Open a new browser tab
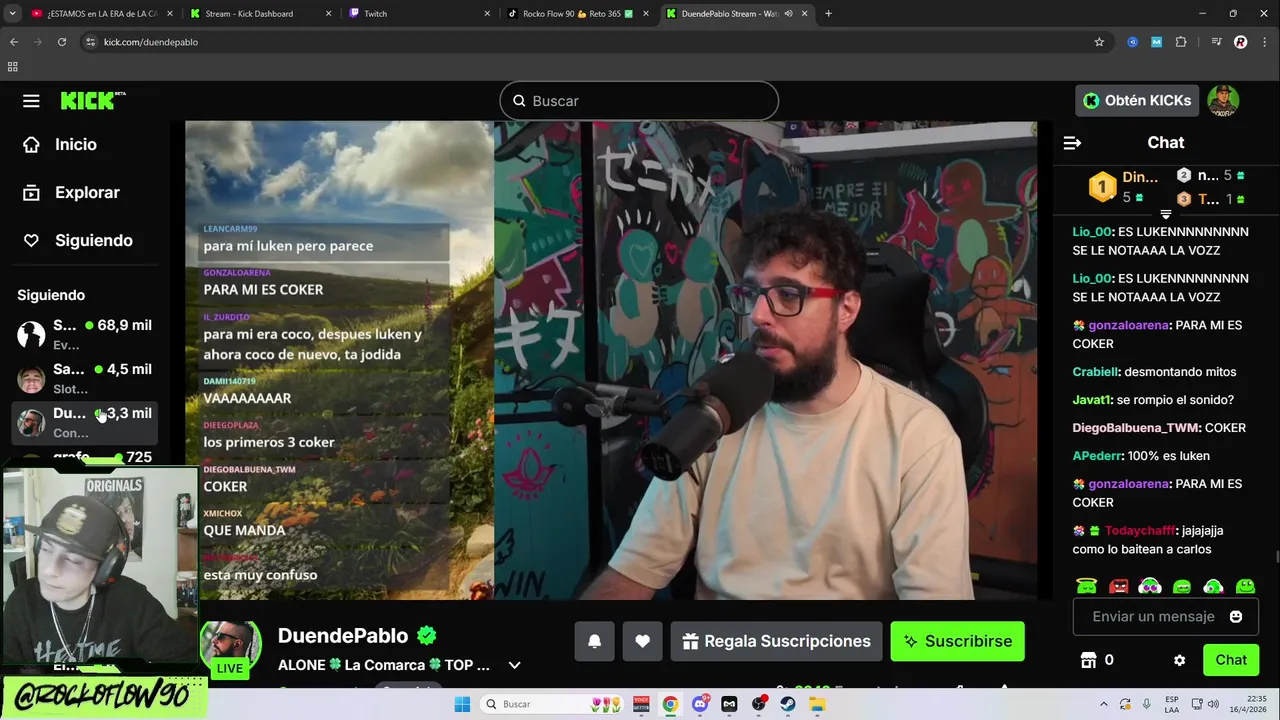 [x=828, y=14]
